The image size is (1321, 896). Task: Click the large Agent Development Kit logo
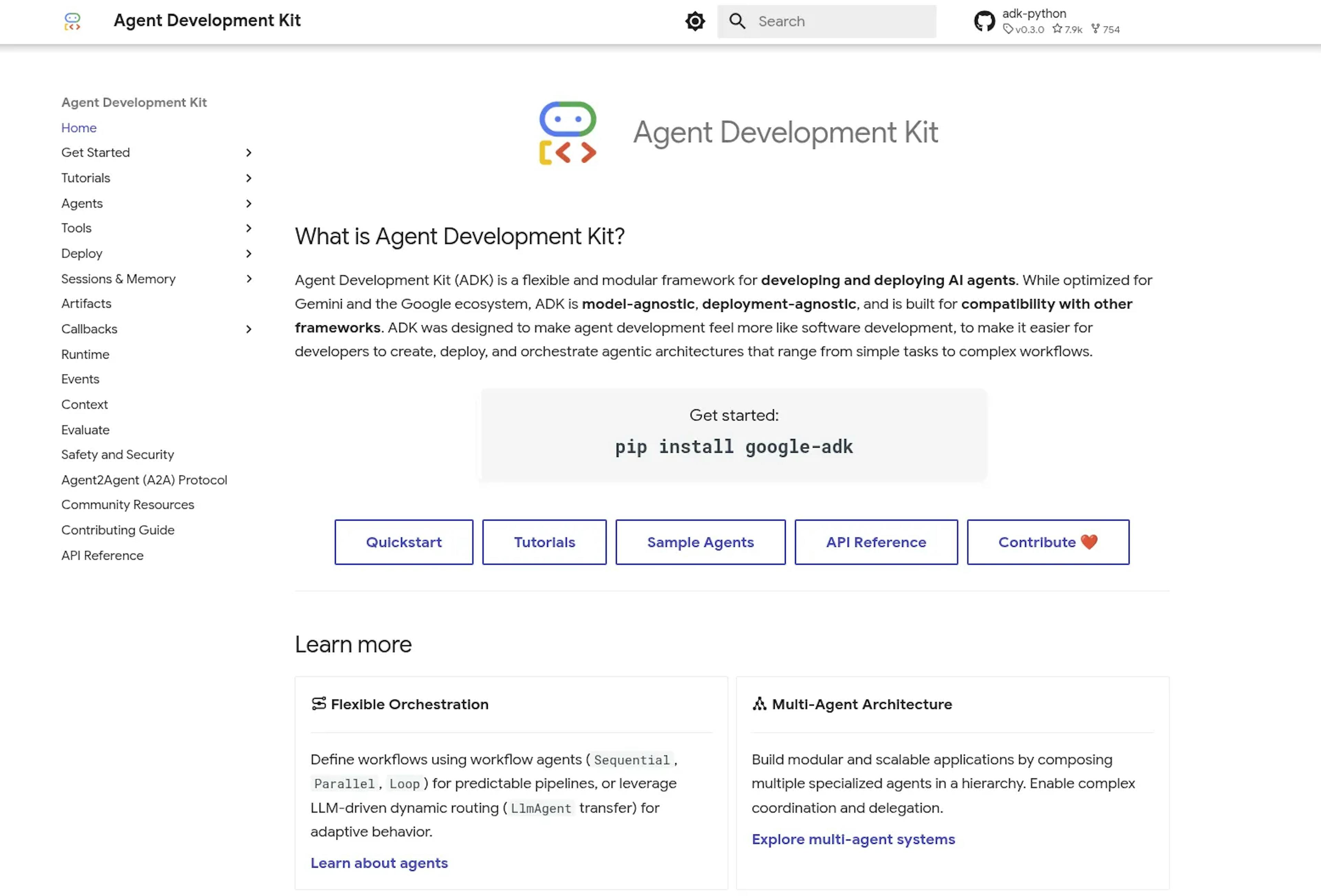567,133
